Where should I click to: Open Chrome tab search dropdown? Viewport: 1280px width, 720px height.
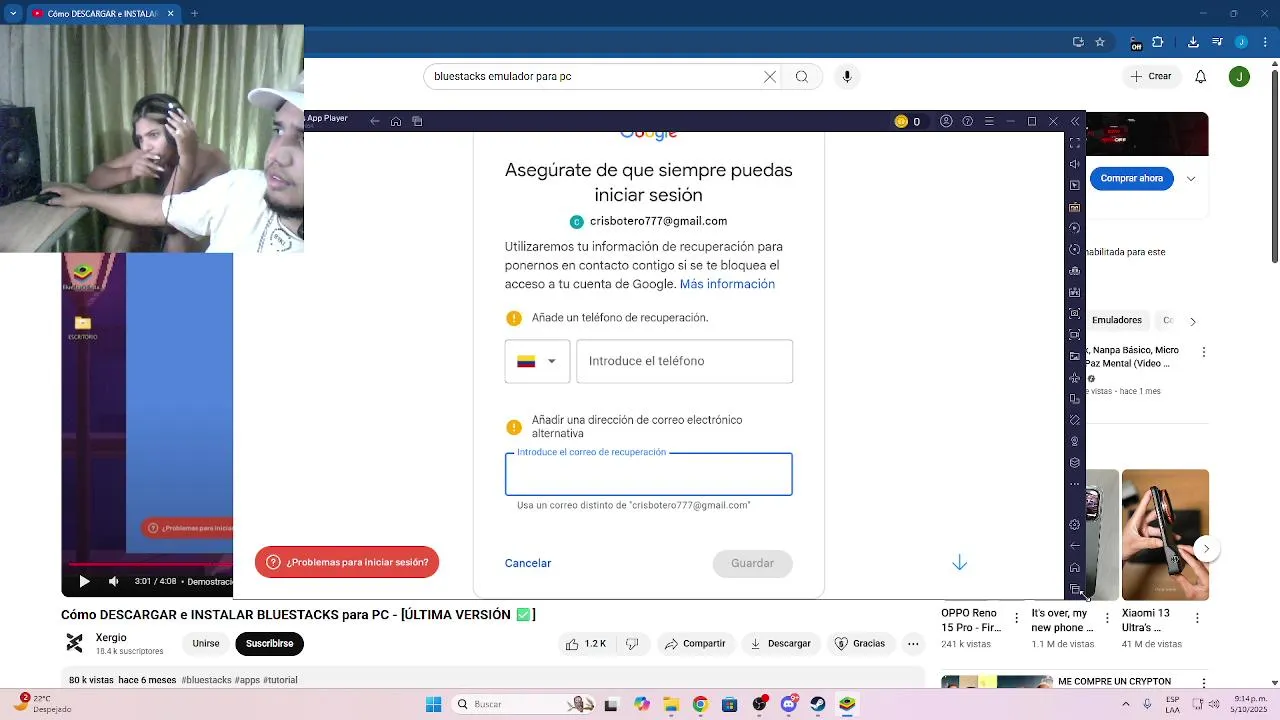pyautogui.click(x=13, y=13)
